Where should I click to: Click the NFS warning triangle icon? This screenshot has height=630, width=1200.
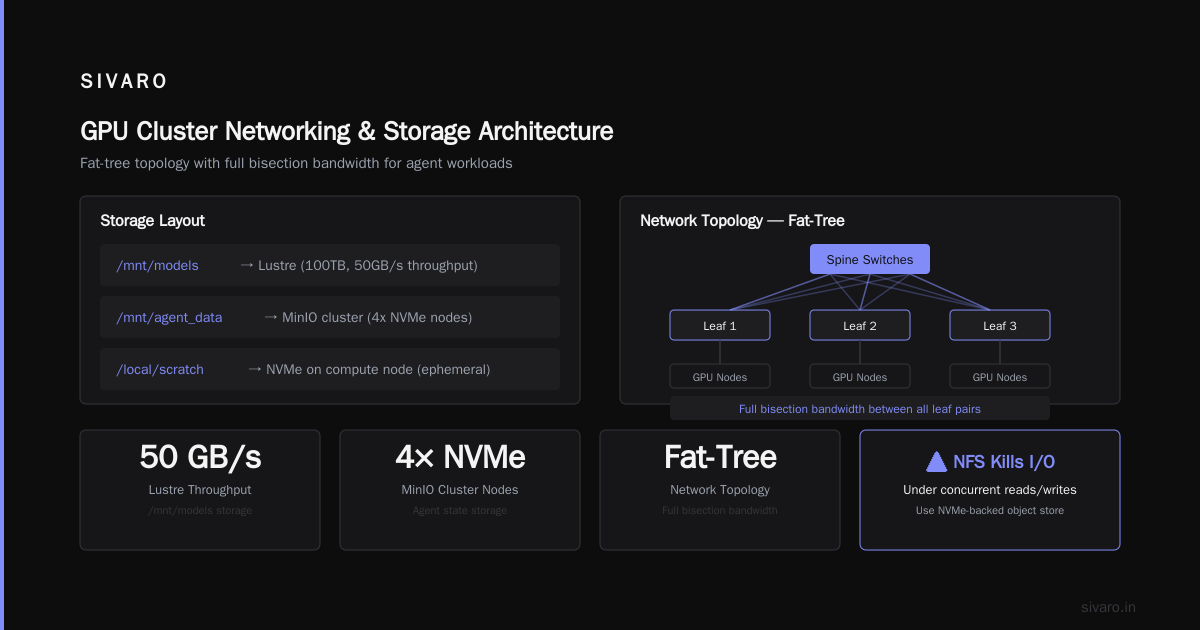coord(936,461)
